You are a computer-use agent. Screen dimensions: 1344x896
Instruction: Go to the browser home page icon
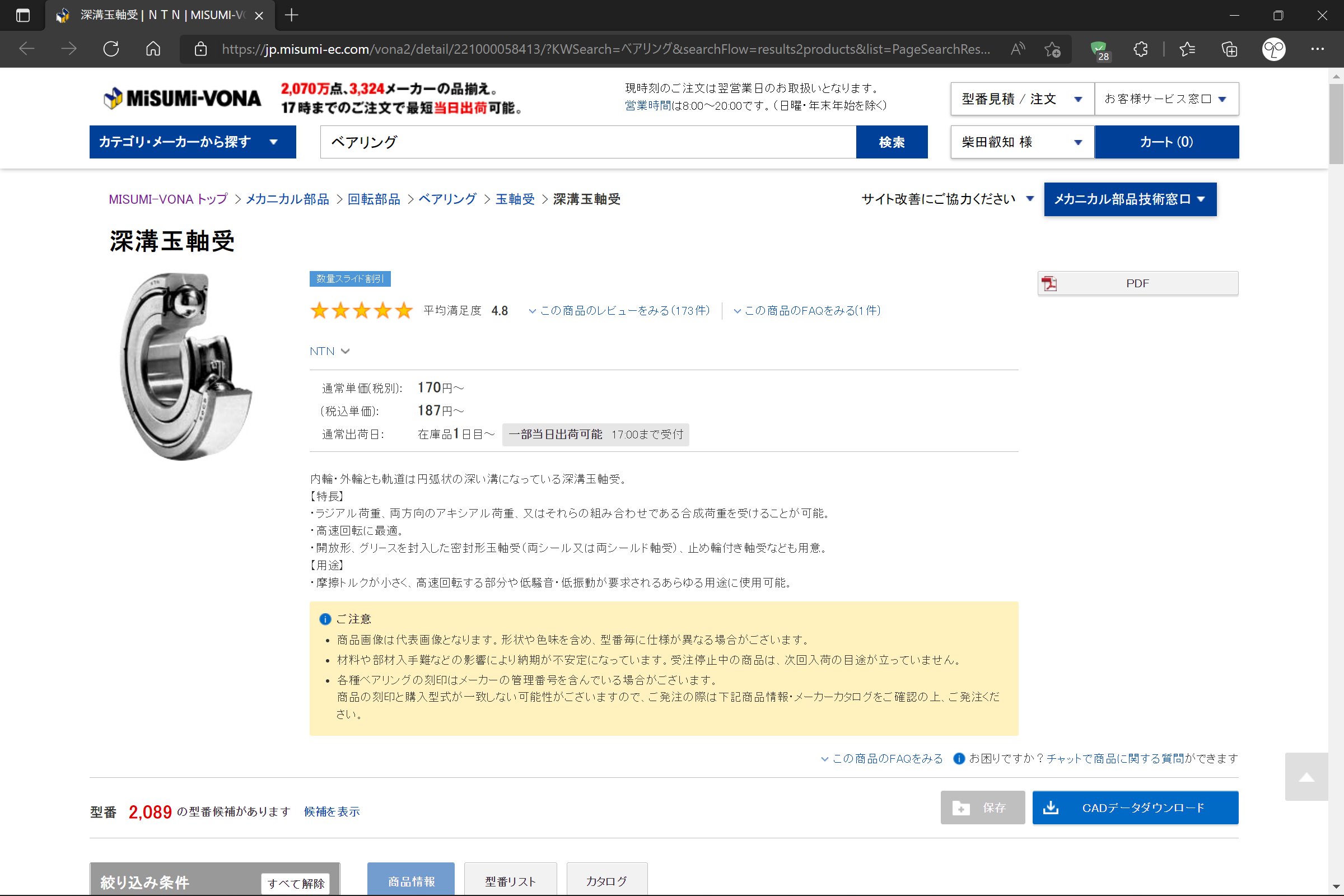point(153,49)
